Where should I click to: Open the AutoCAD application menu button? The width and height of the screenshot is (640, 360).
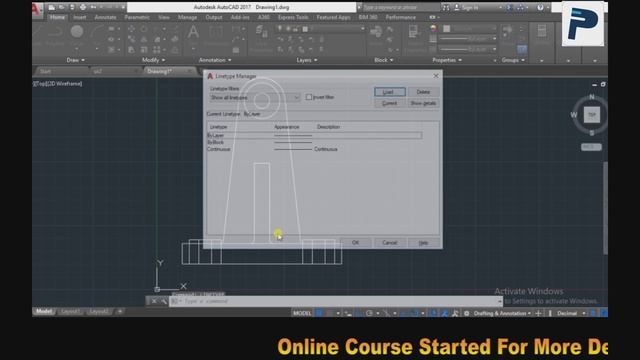click(37, 10)
